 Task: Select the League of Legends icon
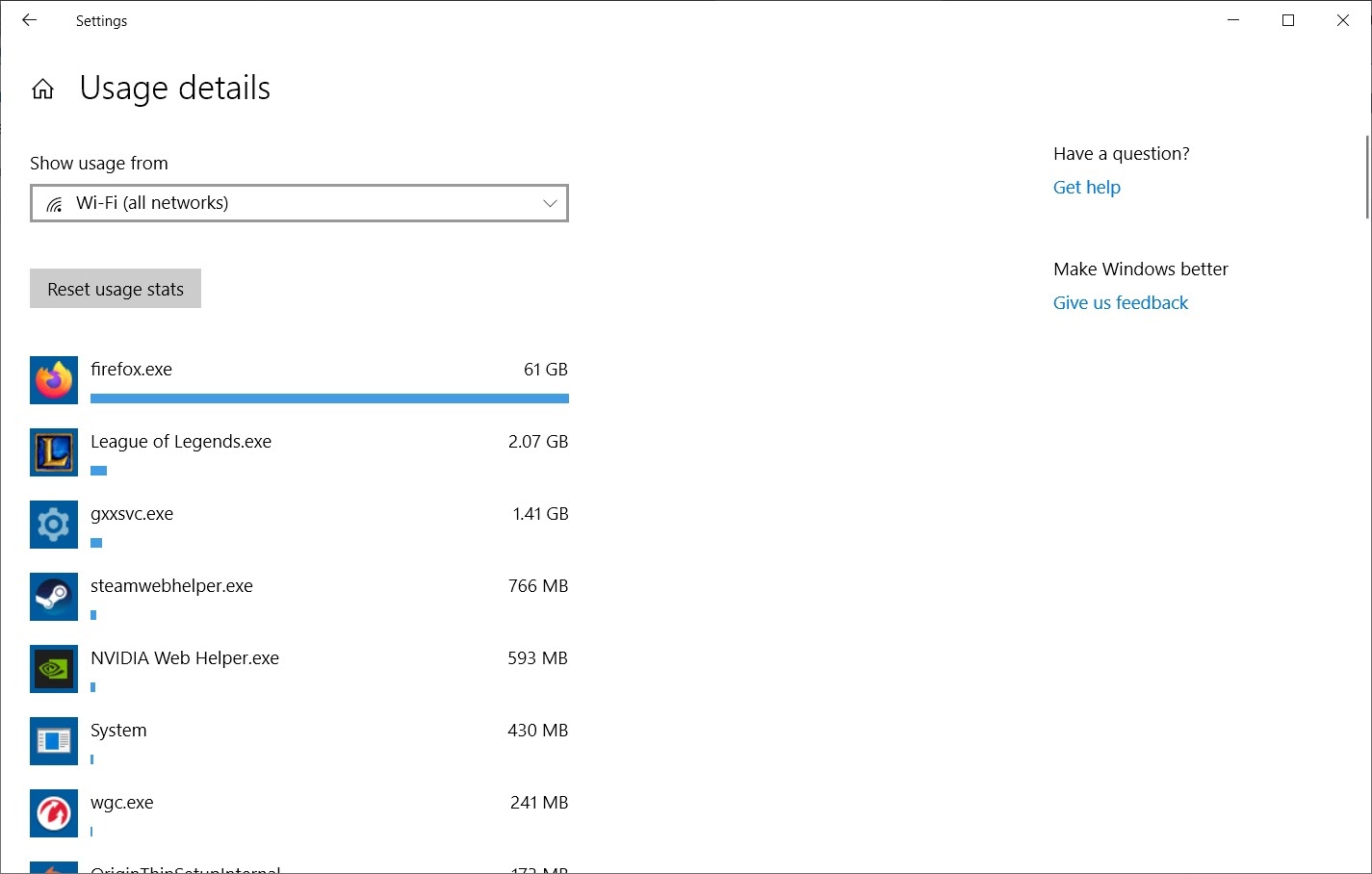pos(54,452)
